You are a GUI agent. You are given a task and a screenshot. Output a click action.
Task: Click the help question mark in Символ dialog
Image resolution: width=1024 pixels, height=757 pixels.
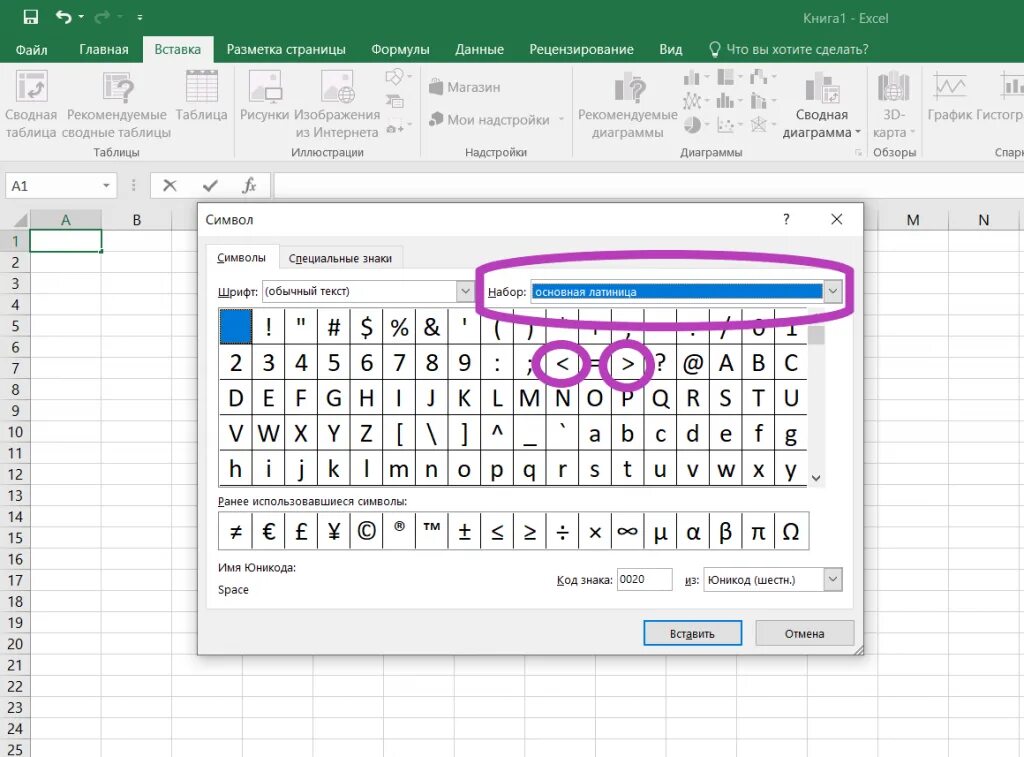click(786, 219)
